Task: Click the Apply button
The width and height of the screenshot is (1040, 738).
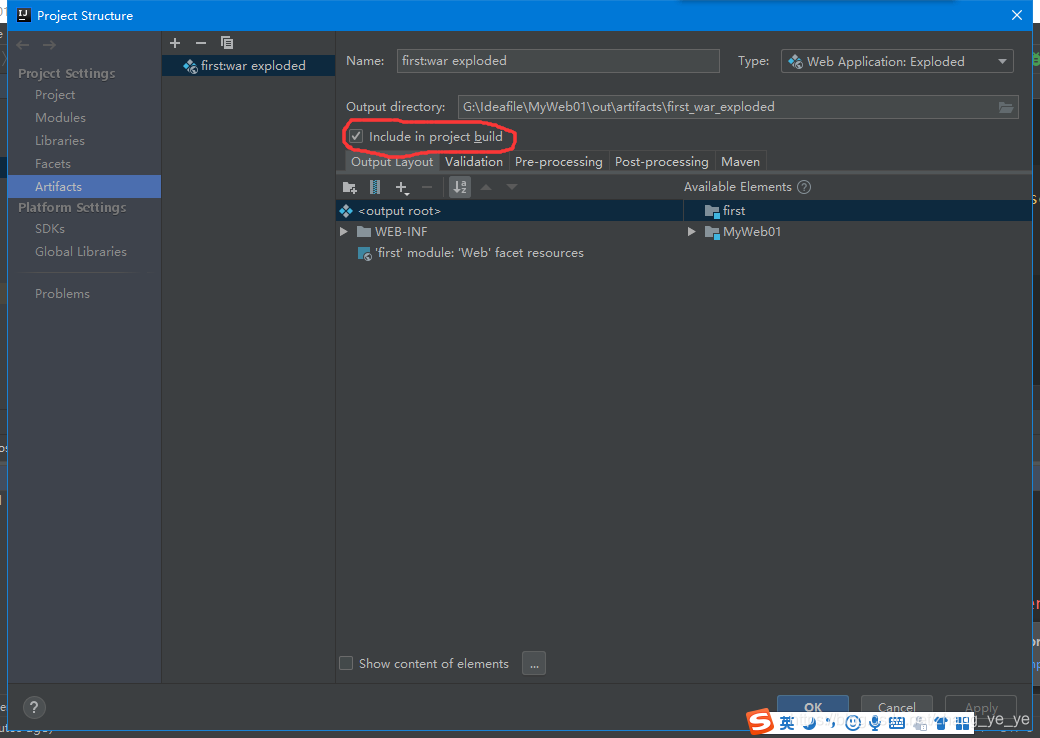Action: click(x=981, y=707)
